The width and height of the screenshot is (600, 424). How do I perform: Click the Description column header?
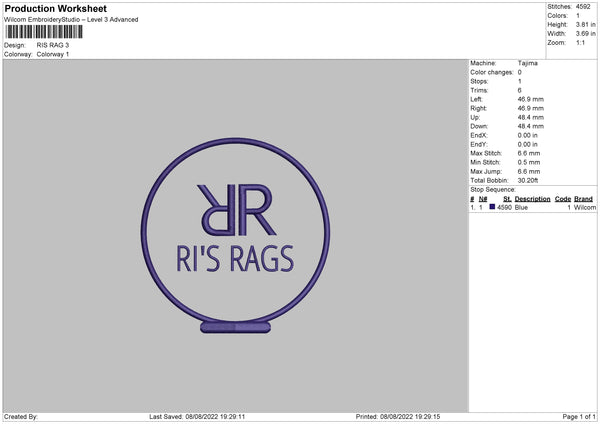pos(532,199)
